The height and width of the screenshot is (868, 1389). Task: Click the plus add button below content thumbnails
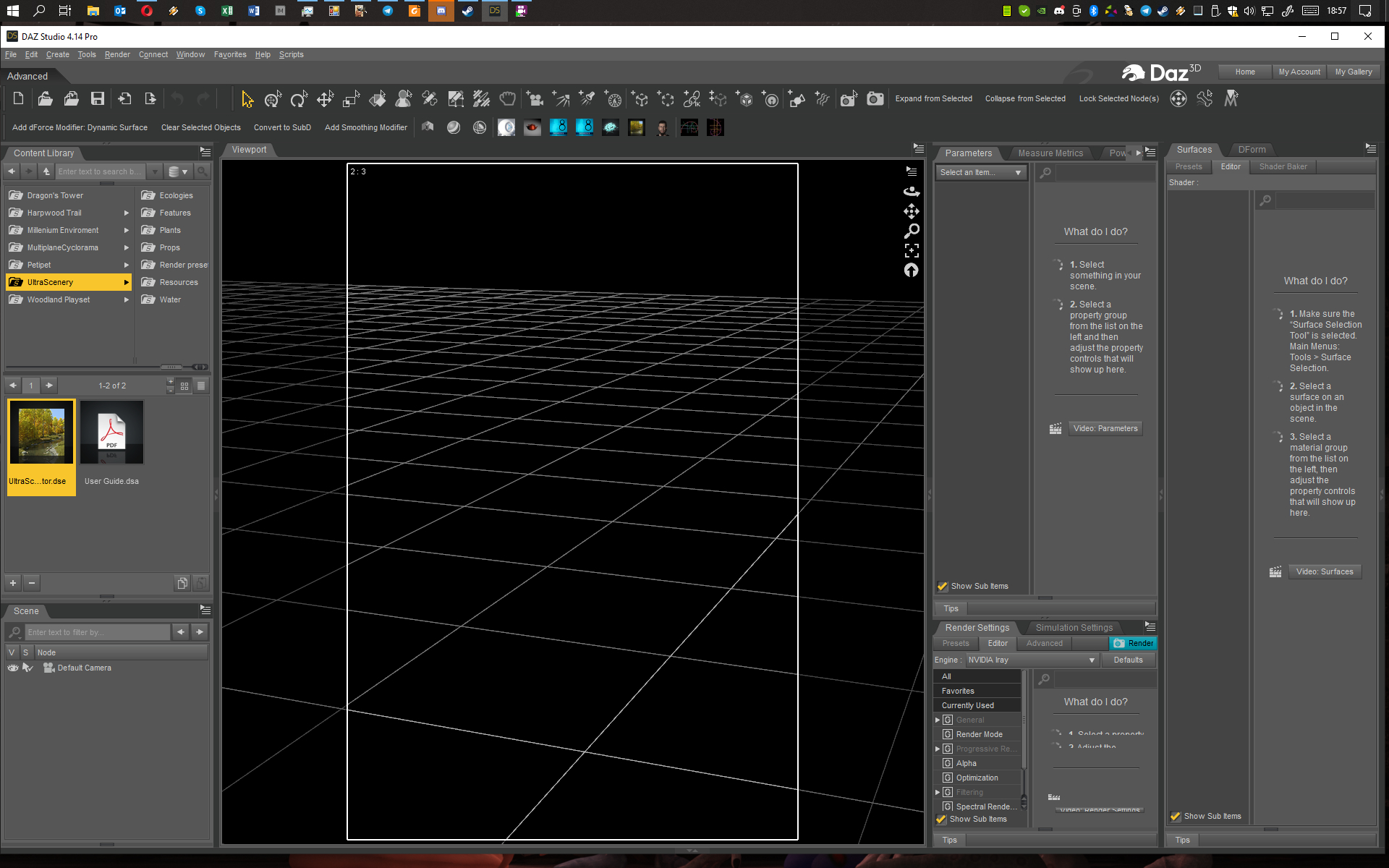13,582
